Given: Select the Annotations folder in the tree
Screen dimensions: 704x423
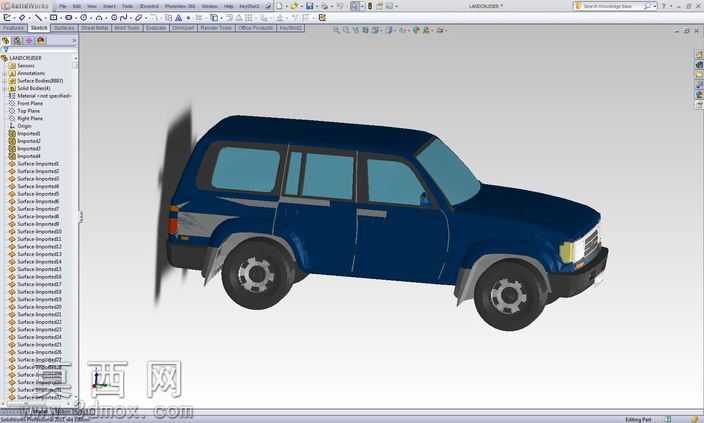Looking at the screenshot, I should click(x=31, y=73).
